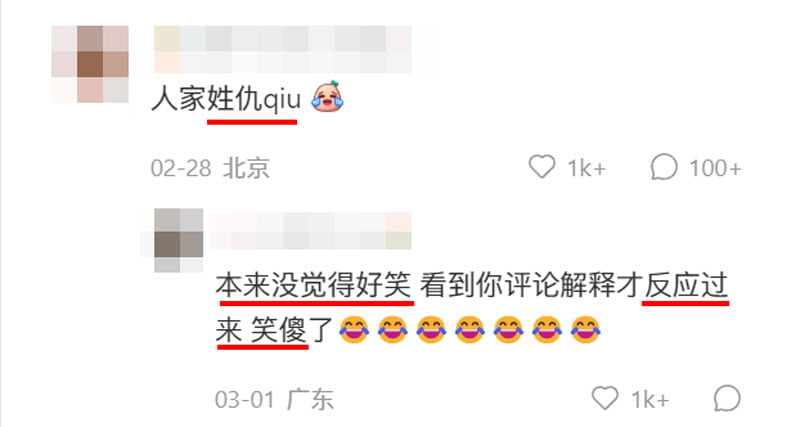This screenshot has height=427, width=800.
Task: Click the 100+ reply count
Action: 715,168
